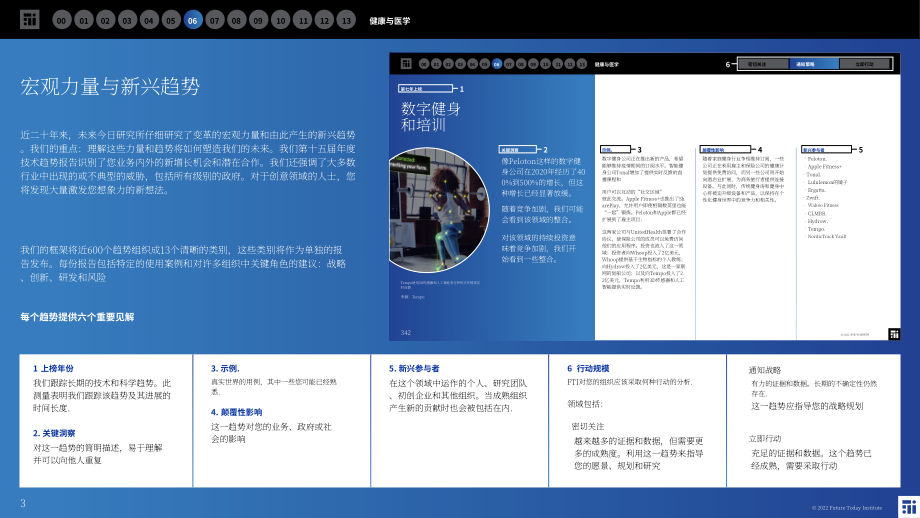The image size is (920, 518).
Task: Click the 健康与医学 section title
Action: coord(390,21)
